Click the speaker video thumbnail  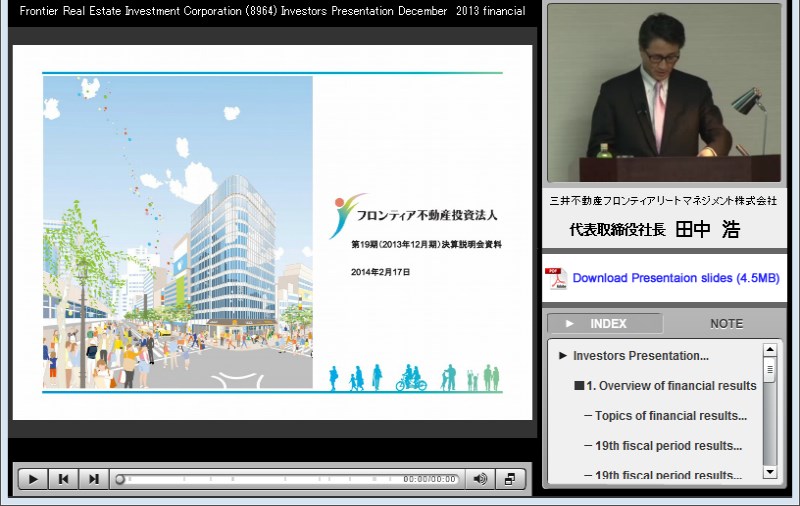click(664, 93)
